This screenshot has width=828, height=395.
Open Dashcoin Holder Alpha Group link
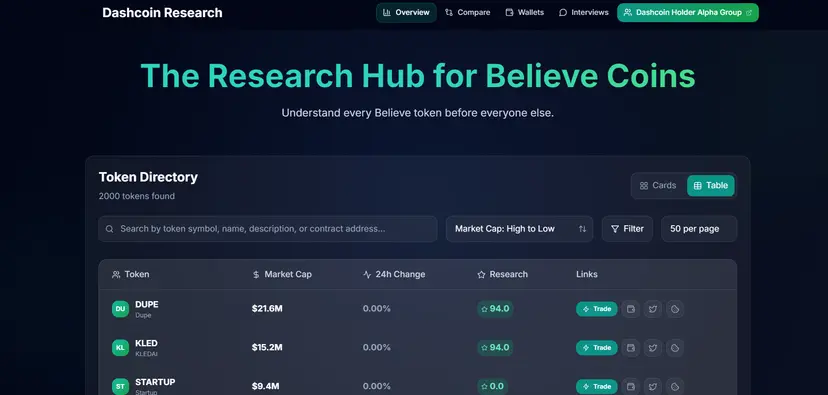pyautogui.click(x=688, y=13)
